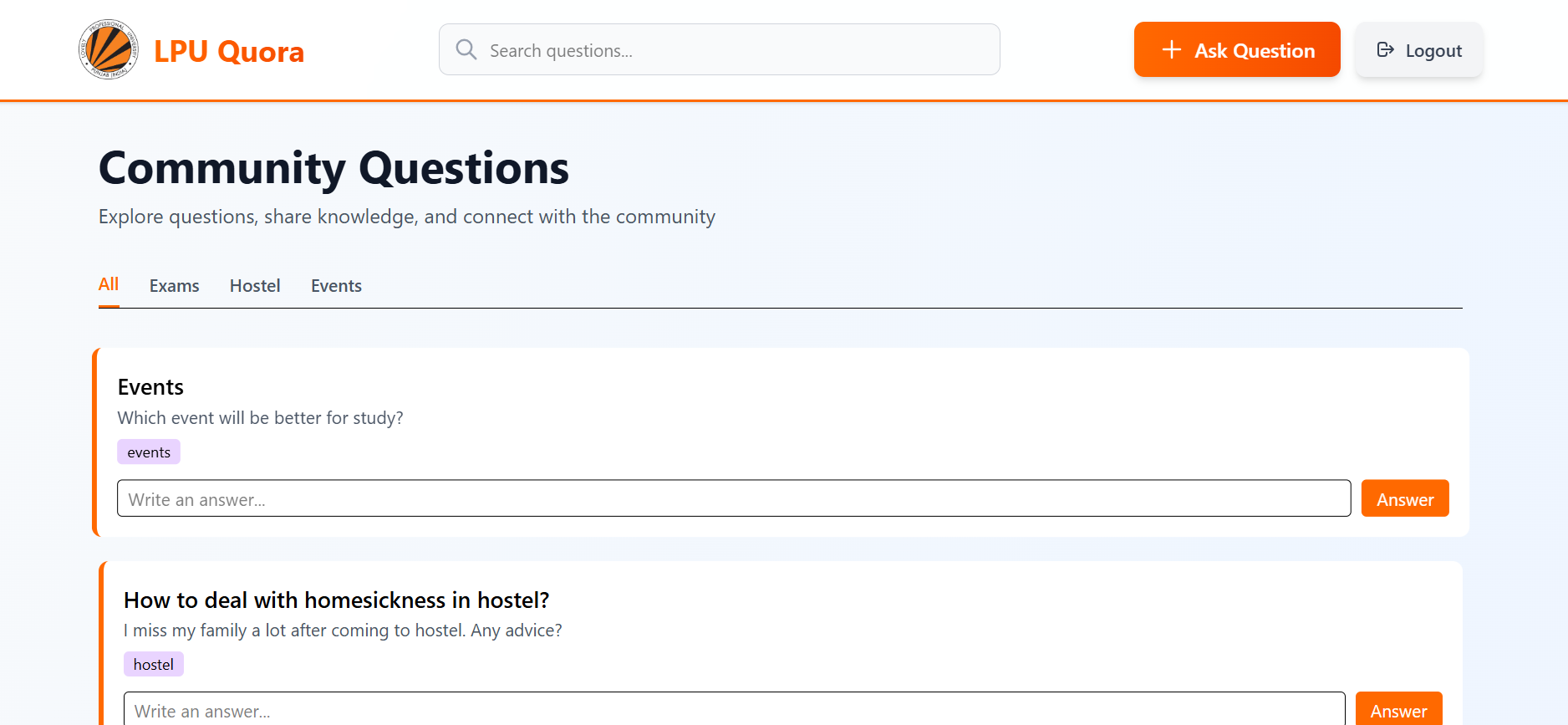This screenshot has height=725, width=1568.
Task: Click the LPU university logo
Action: pos(108,49)
